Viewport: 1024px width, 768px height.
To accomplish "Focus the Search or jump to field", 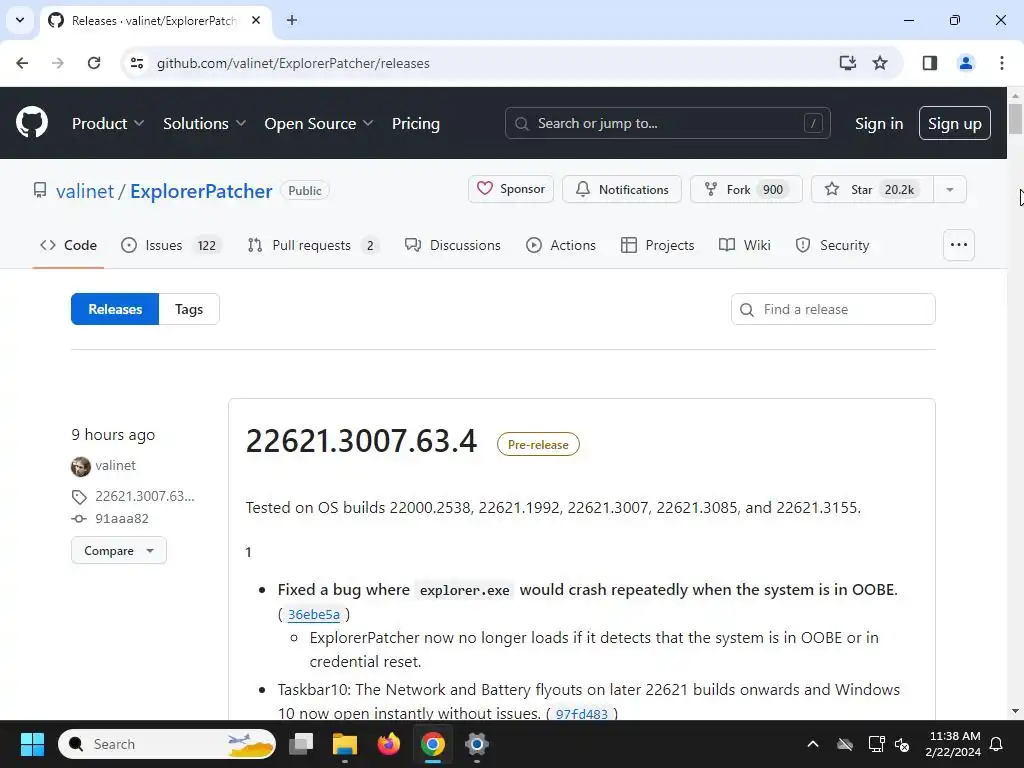I will pos(667,123).
